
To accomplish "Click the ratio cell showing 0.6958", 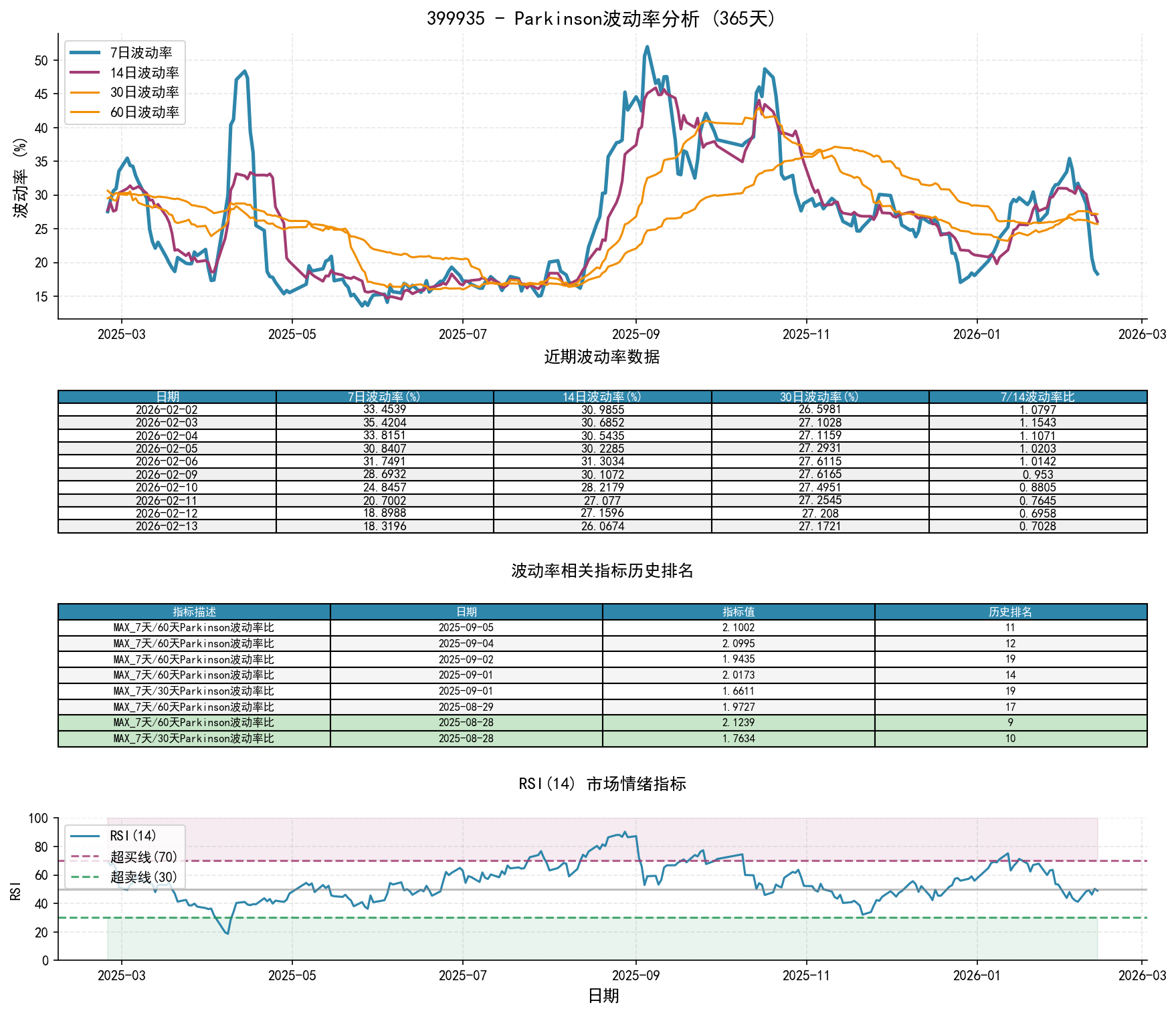I will pos(1038,514).
